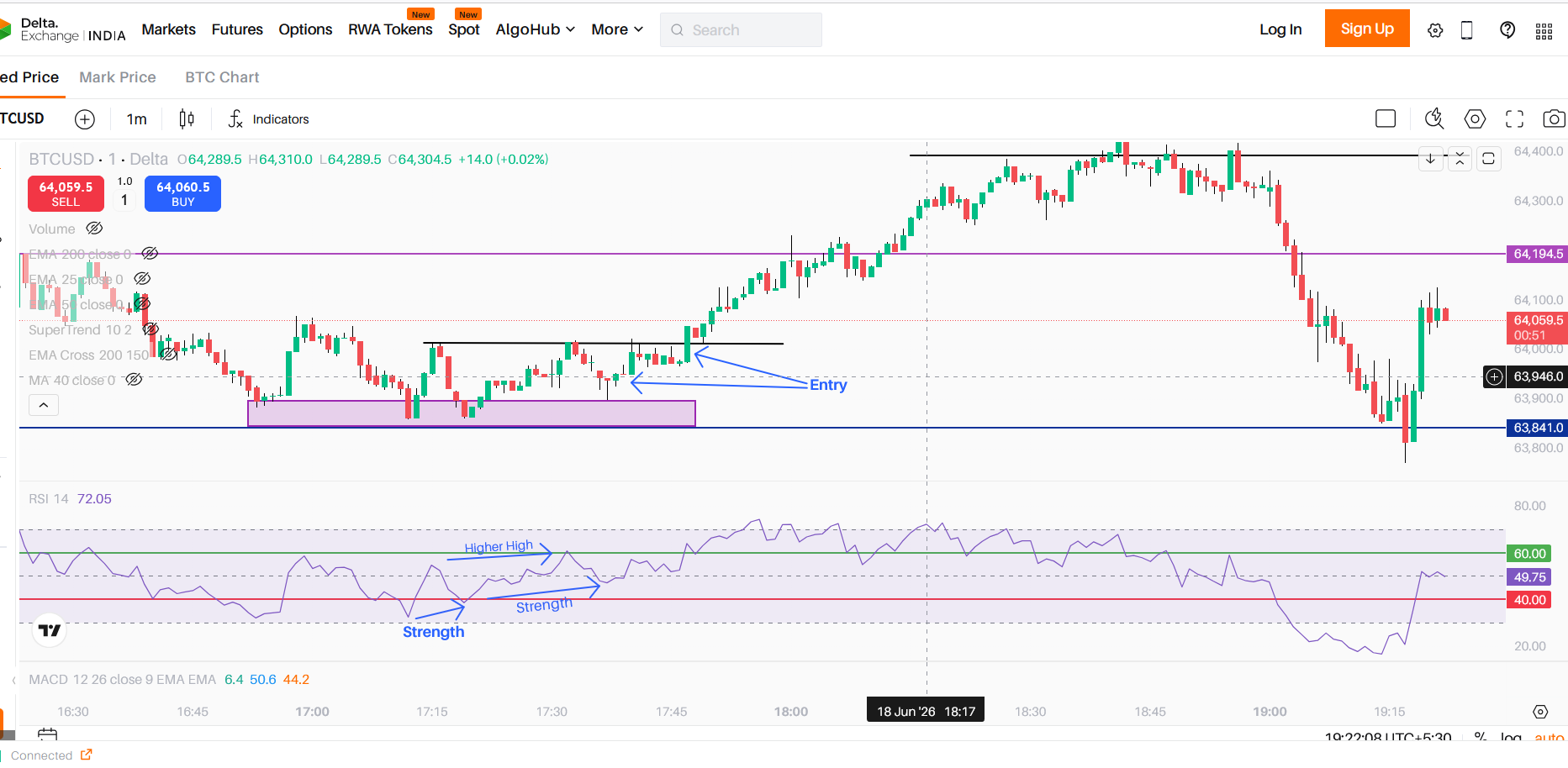
Task: Toggle MA 40 close visibility eye
Action: point(134,380)
